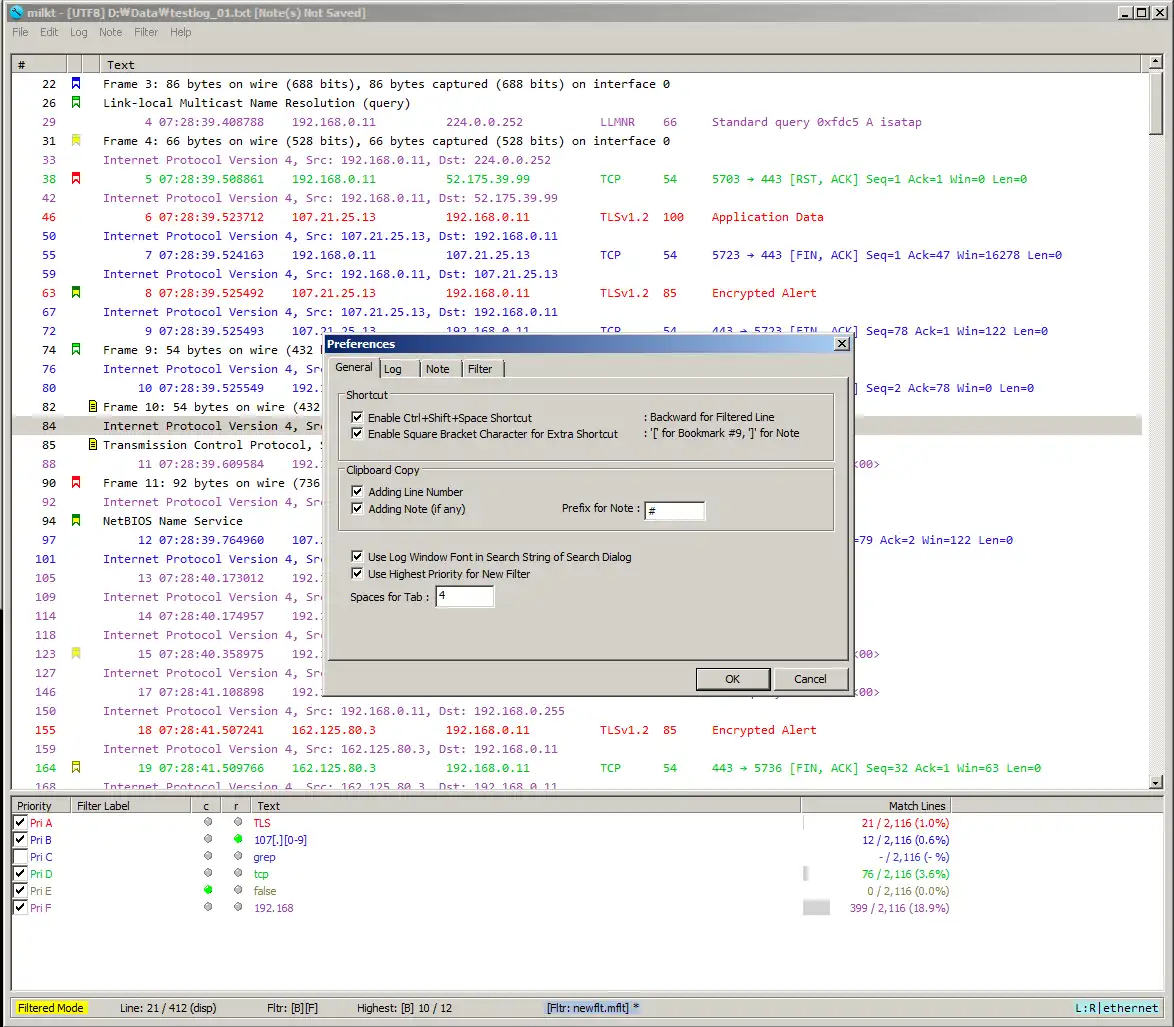Screen dimensions: 1174x1027
Task: Click the vertical scrollbar thumb in log view
Action: tap(1155, 102)
